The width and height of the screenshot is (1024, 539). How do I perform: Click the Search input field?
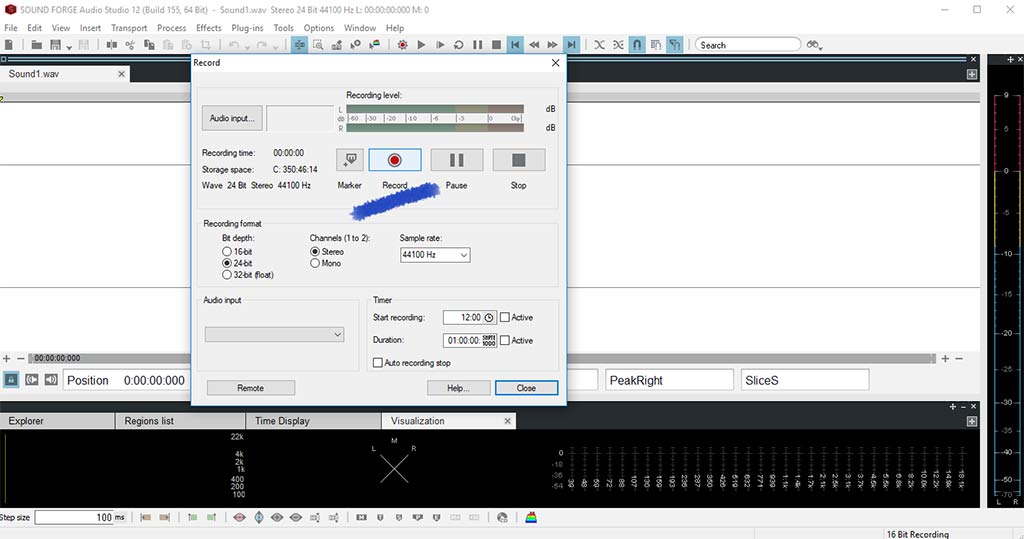pyautogui.click(x=748, y=45)
